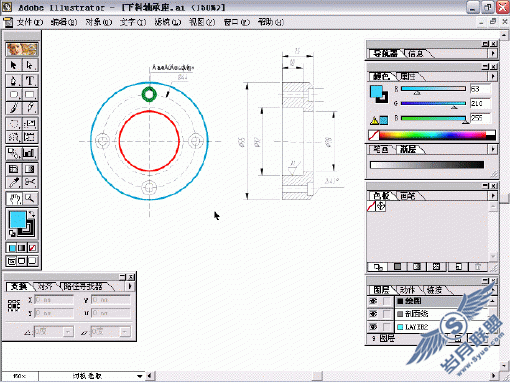Choose the Direct Selection arrow tool

pos(30,65)
